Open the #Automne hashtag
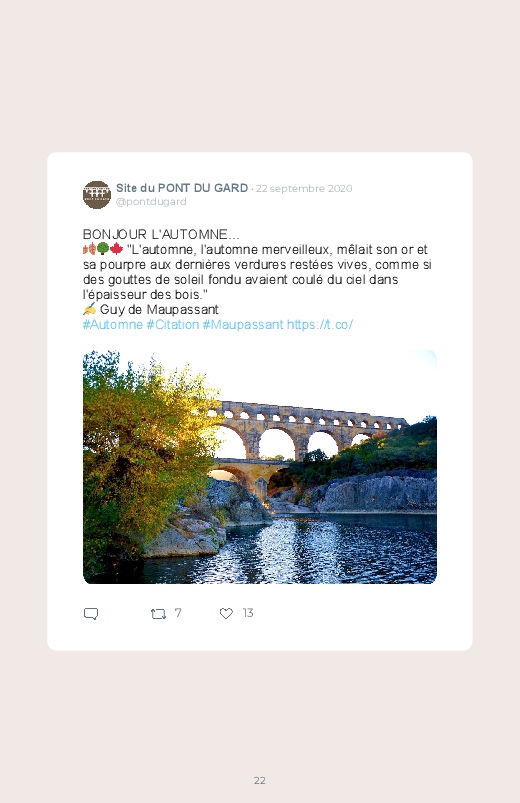 [113, 325]
